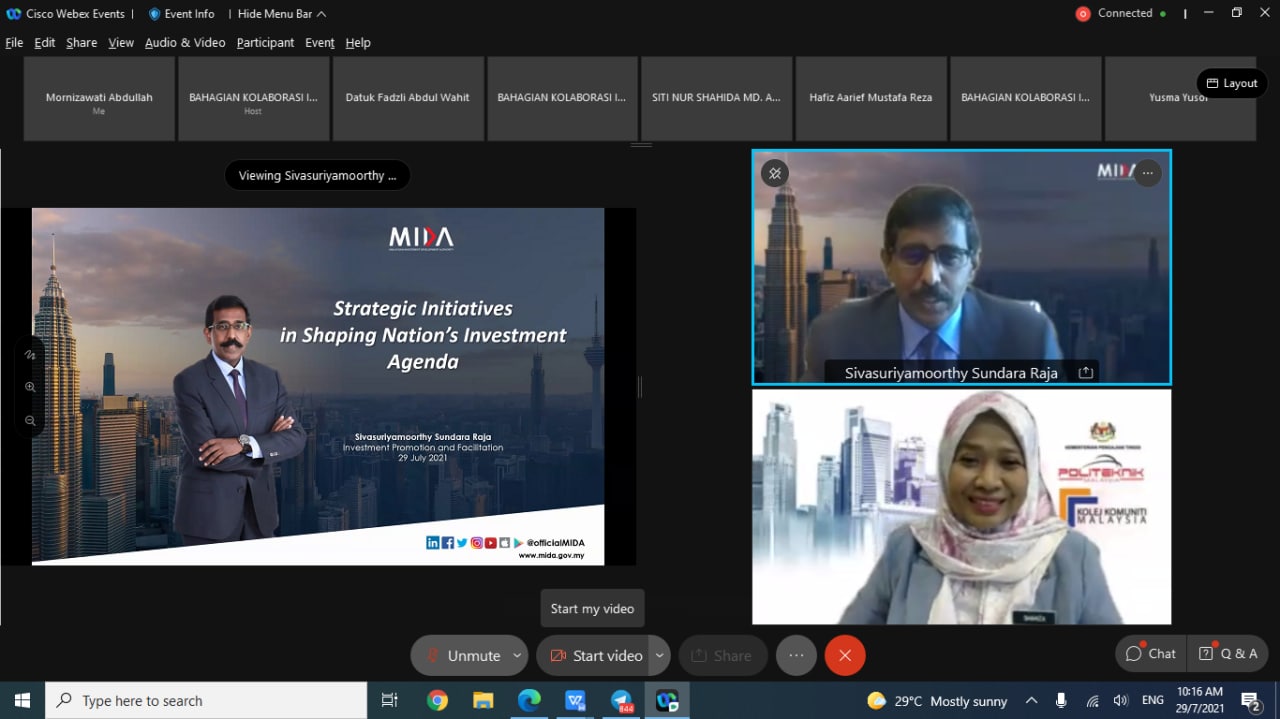Open the volume speaker tray icon
The width and height of the screenshot is (1280, 719).
click(x=1121, y=701)
